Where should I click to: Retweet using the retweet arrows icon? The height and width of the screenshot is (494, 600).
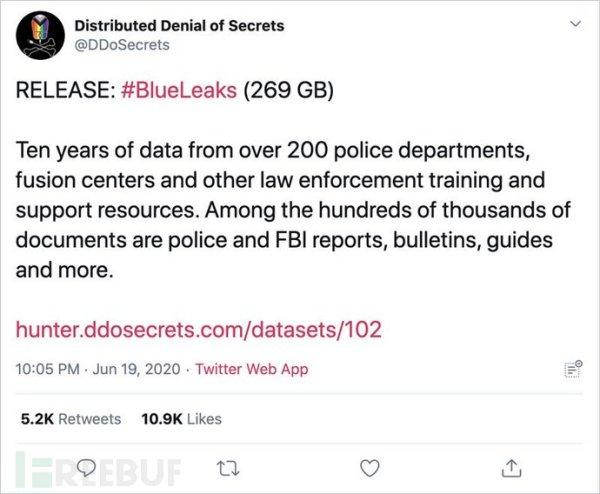228,468
